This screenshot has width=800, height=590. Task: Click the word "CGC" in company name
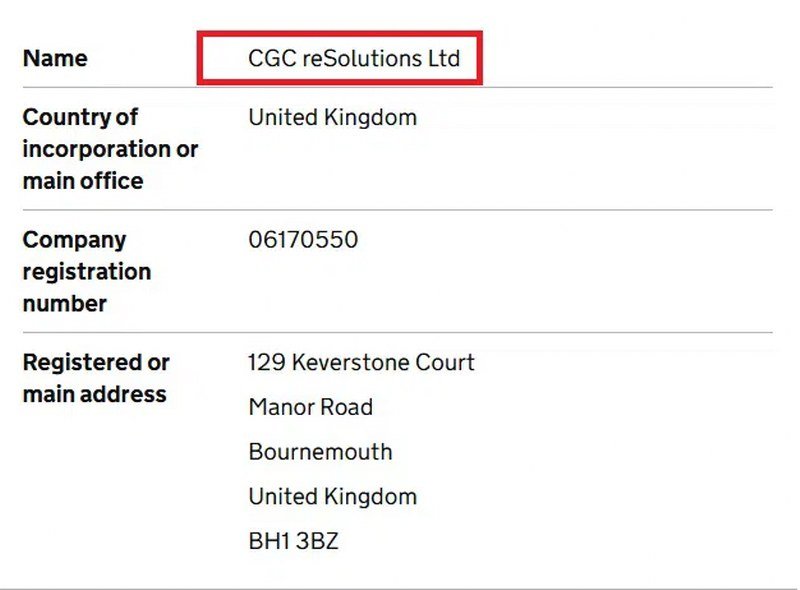(x=270, y=58)
